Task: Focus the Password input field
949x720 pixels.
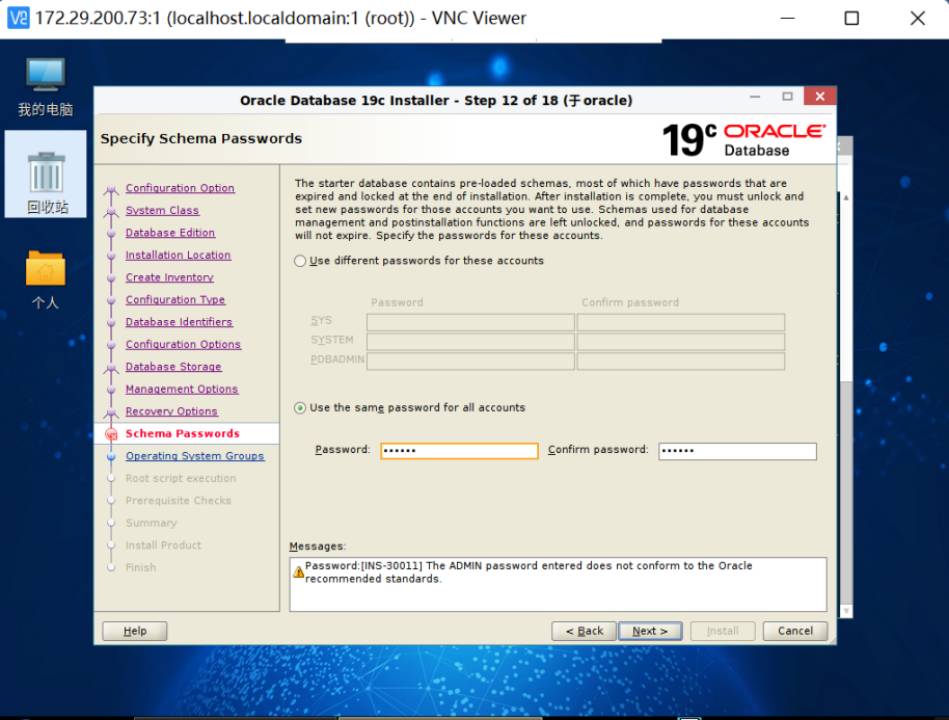Action: [459, 451]
